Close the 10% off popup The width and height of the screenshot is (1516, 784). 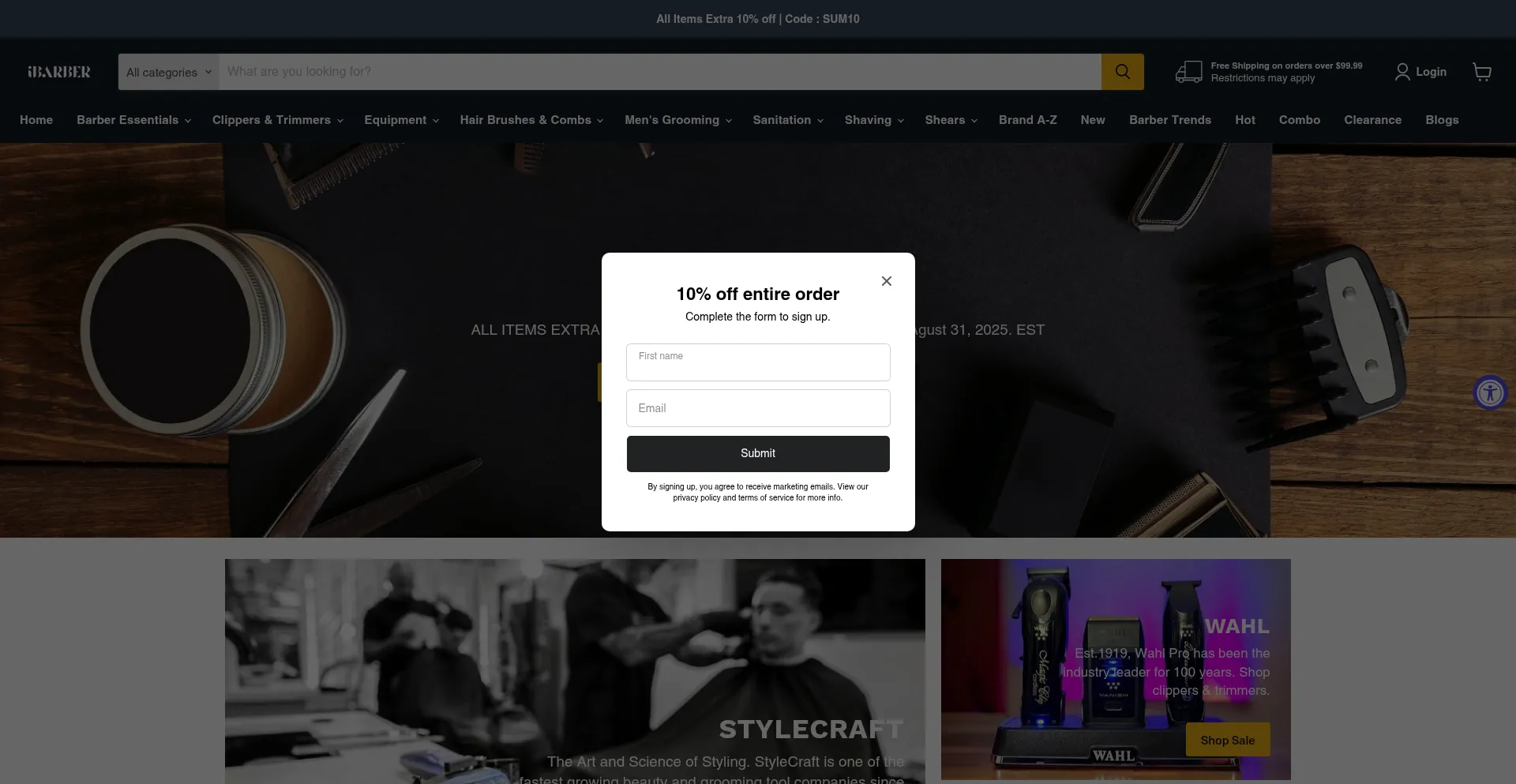pos(887,281)
